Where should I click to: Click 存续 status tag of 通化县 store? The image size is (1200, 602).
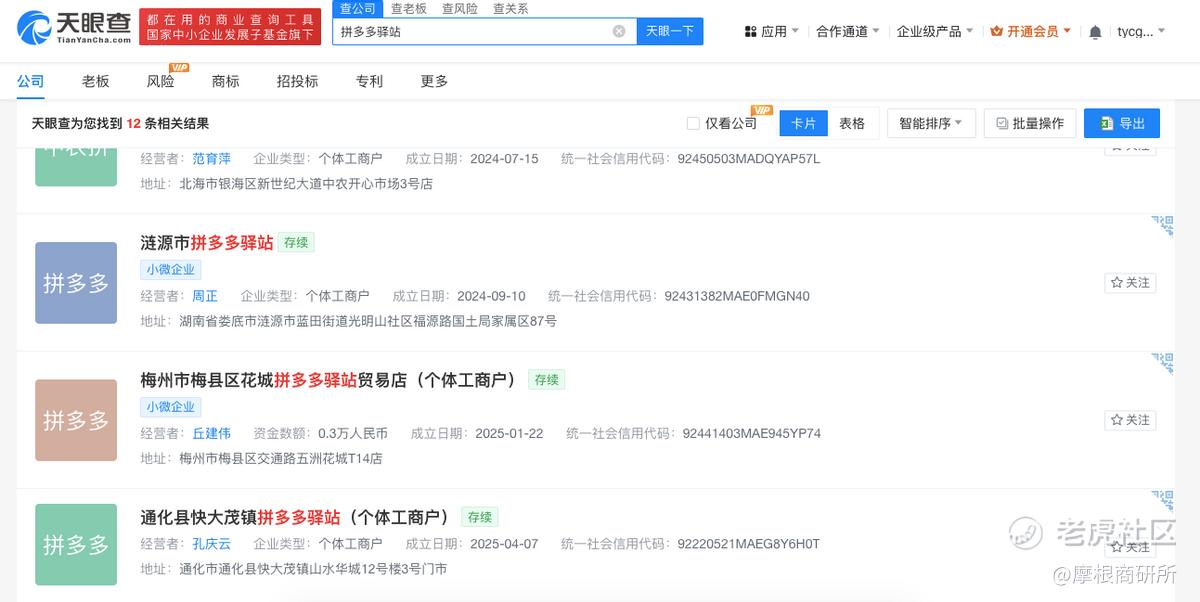pos(480,517)
